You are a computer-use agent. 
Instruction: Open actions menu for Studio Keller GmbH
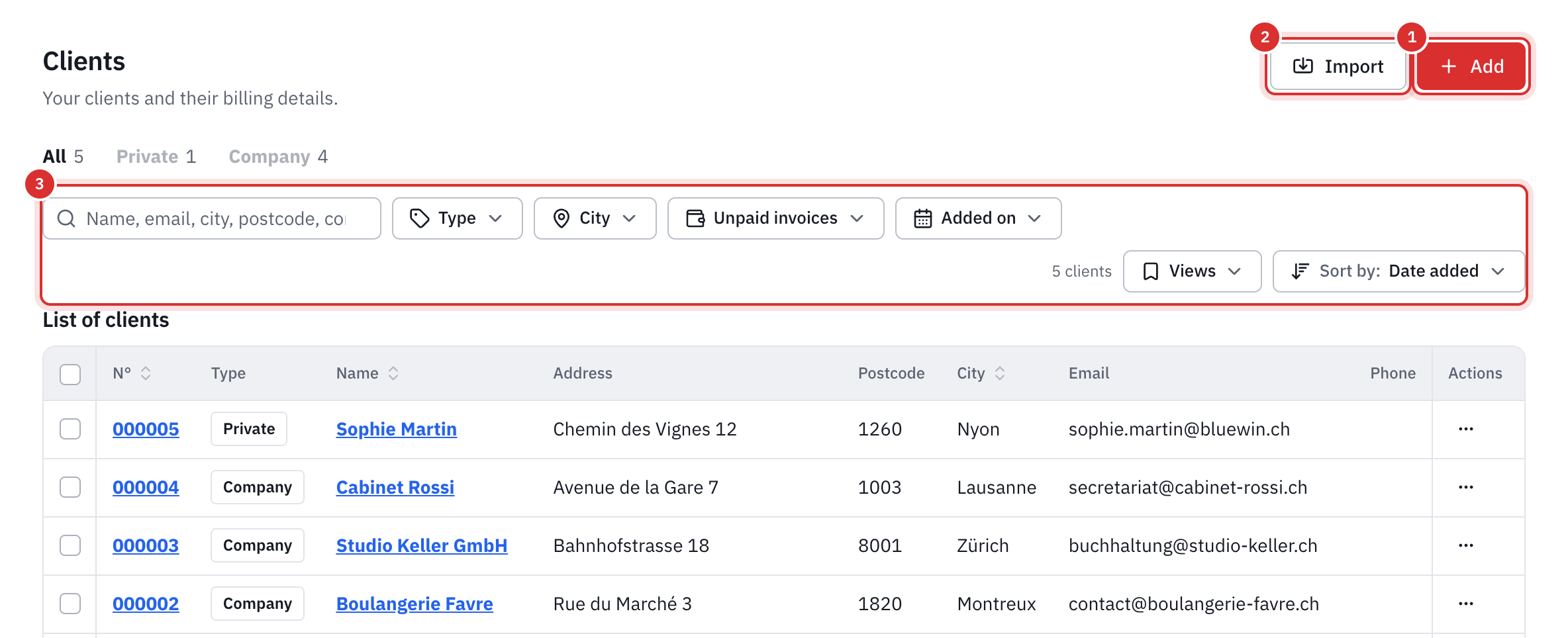tap(1466, 545)
